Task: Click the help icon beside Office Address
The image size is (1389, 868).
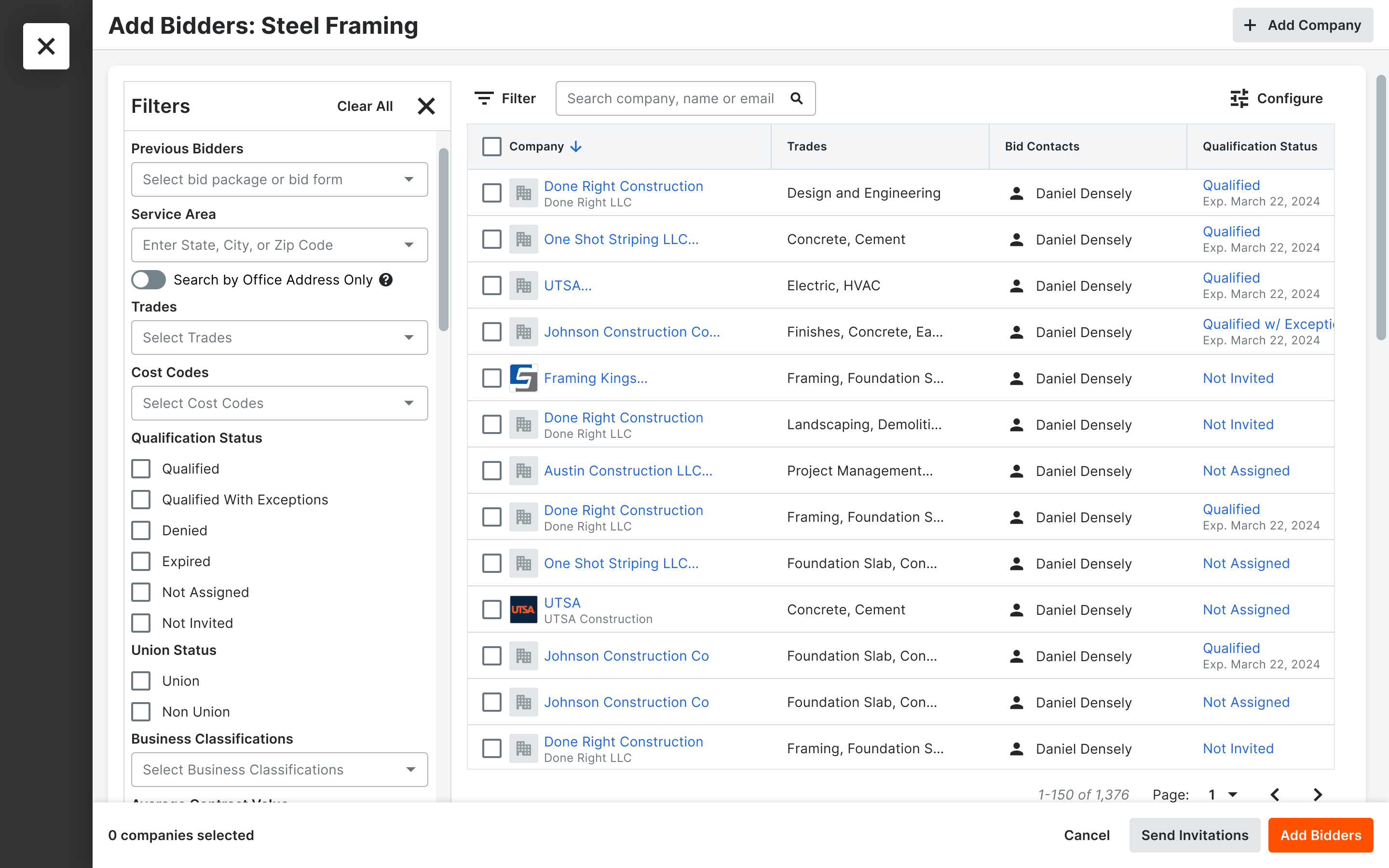Action: click(386, 280)
